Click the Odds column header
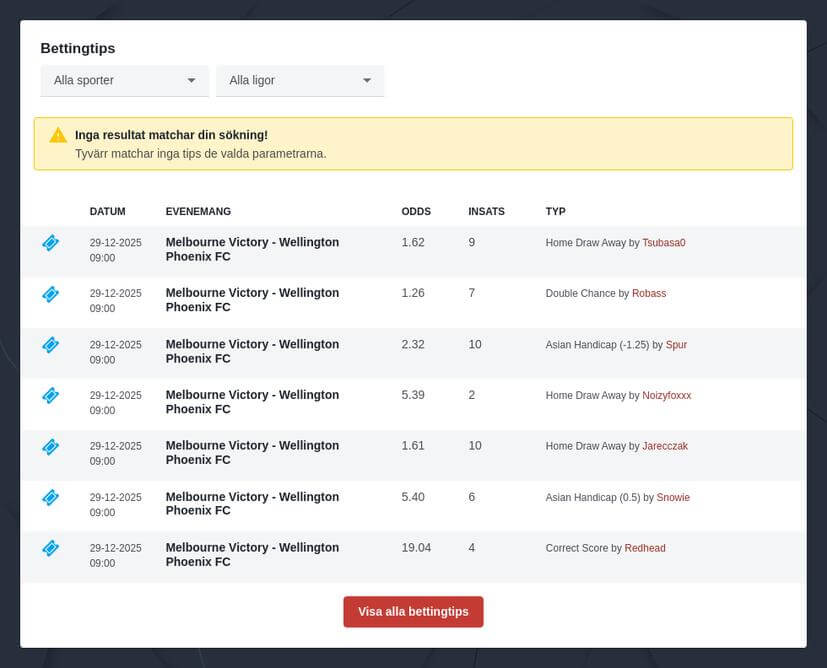This screenshot has width=827, height=668. (416, 212)
